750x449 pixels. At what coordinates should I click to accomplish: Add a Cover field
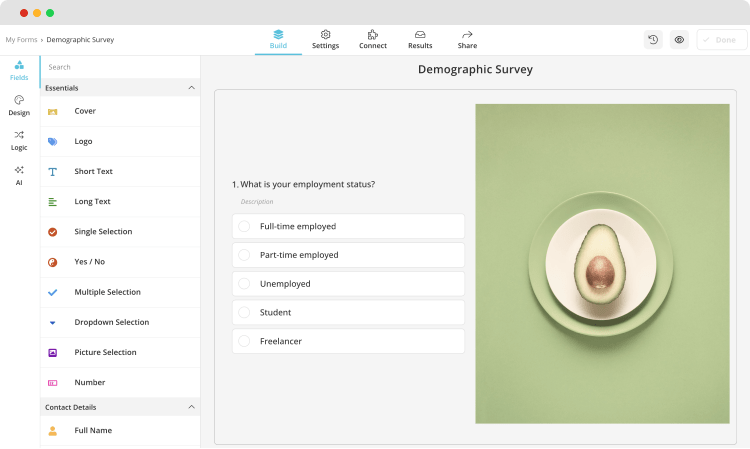coord(85,111)
